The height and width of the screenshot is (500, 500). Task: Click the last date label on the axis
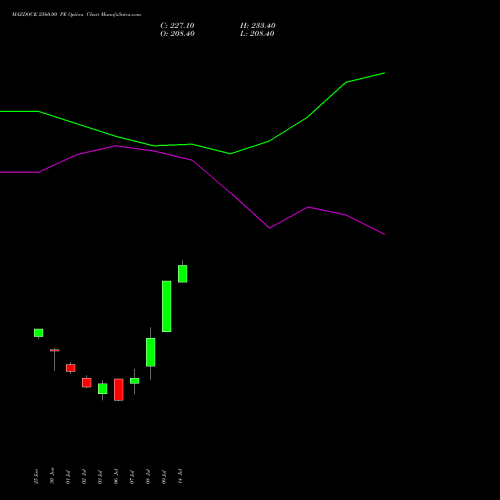[180, 476]
